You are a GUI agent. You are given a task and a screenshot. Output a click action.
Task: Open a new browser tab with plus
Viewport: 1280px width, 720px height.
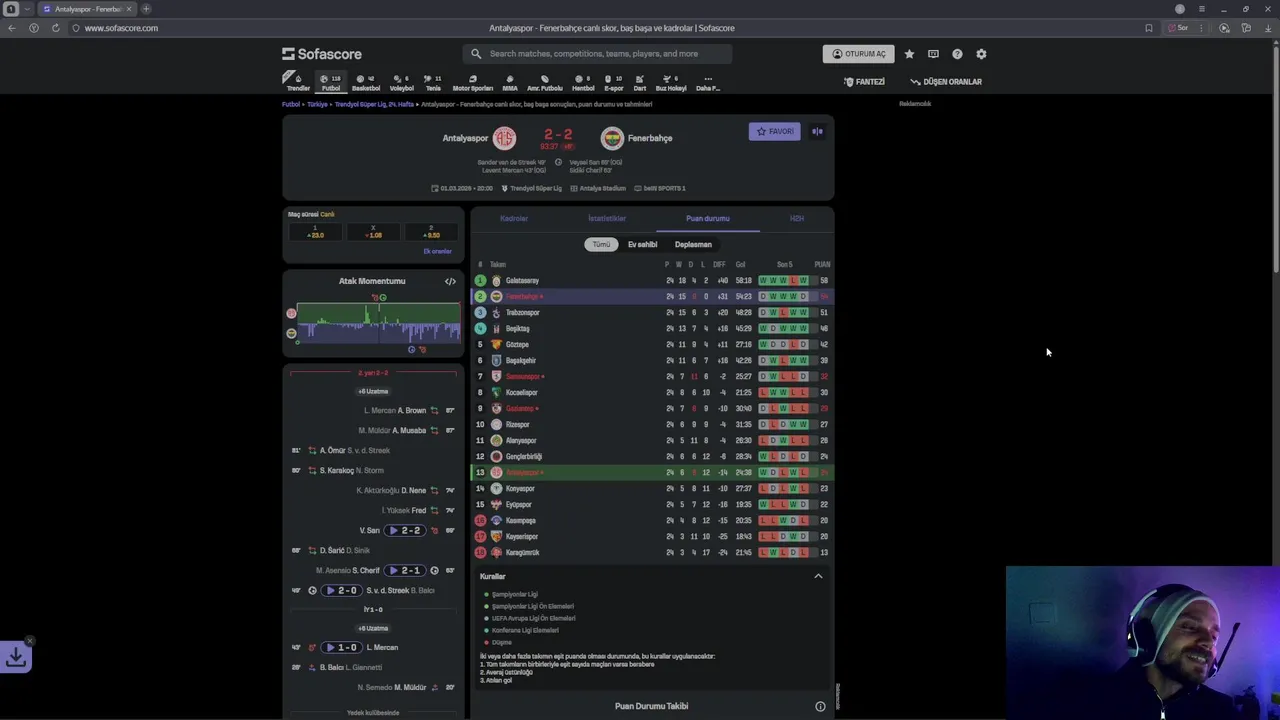[146, 9]
